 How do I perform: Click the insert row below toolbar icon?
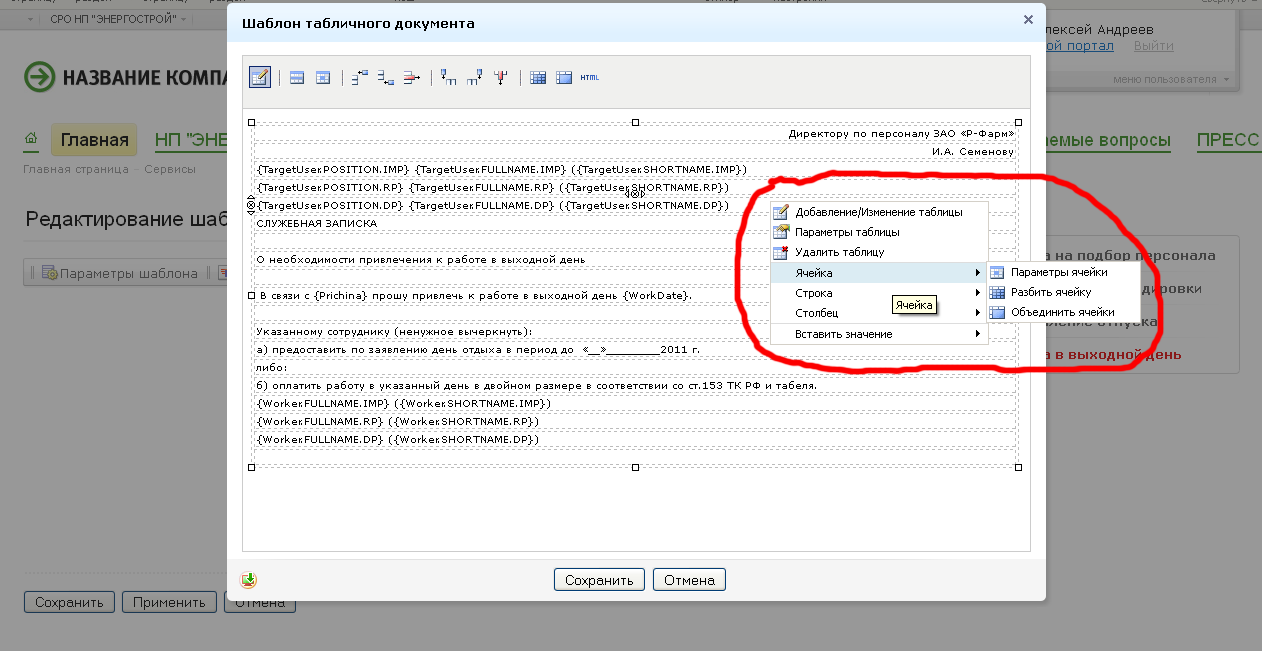385,77
